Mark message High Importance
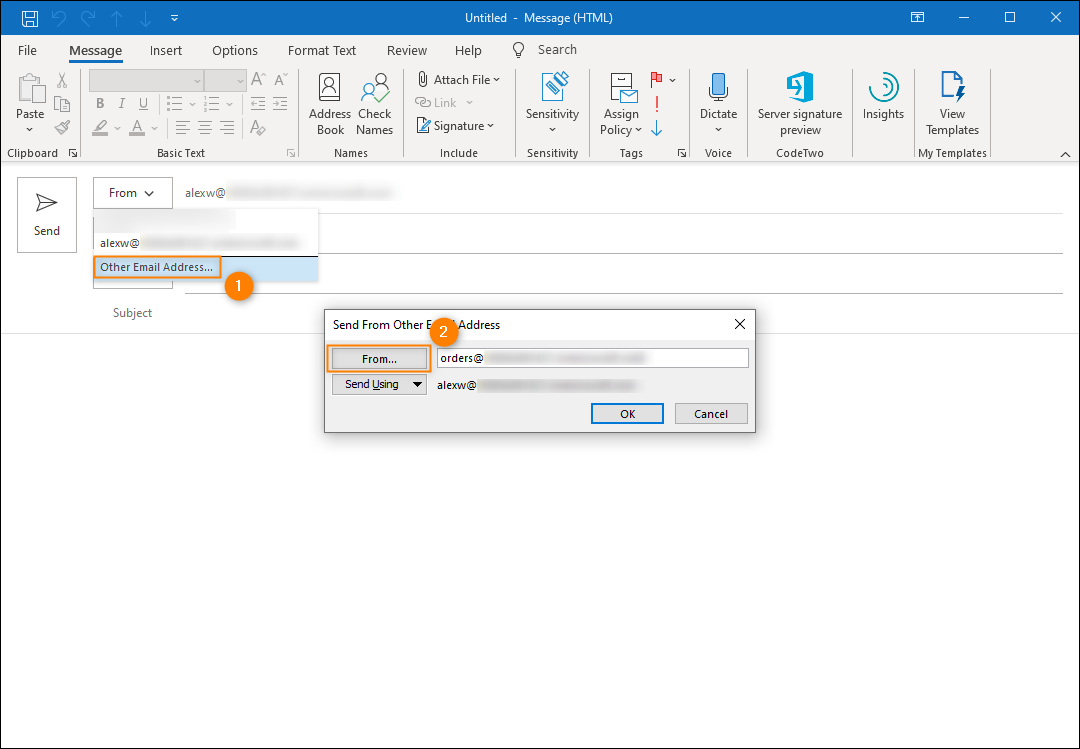Image resolution: width=1080 pixels, height=749 pixels. pyautogui.click(x=657, y=104)
